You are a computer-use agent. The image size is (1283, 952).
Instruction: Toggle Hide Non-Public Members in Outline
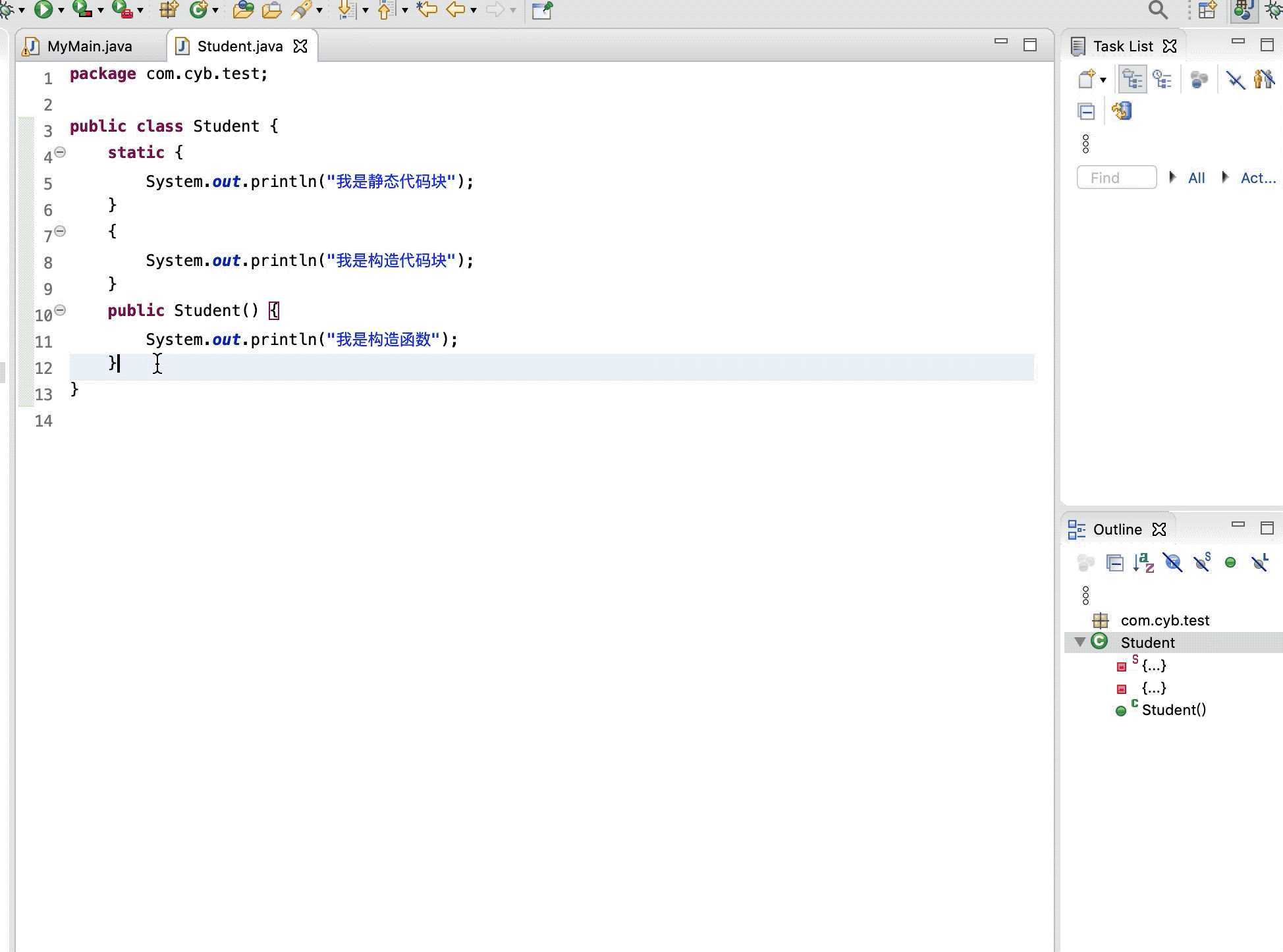(x=1230, y=563)
